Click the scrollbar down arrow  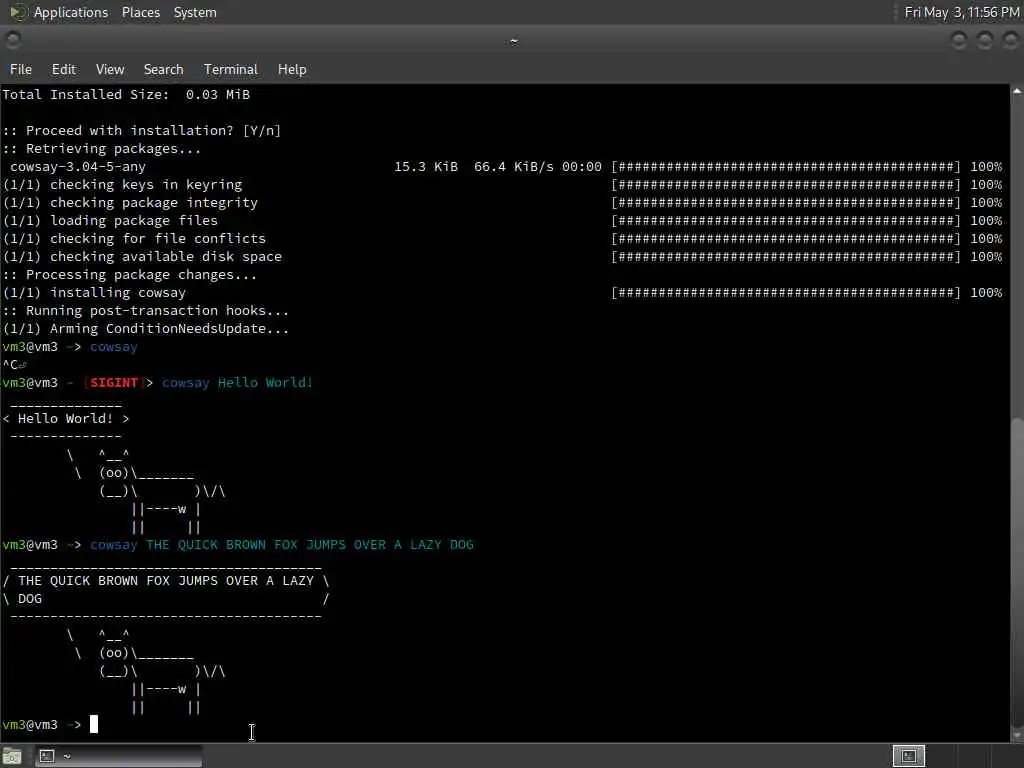tap(1017, 735)
